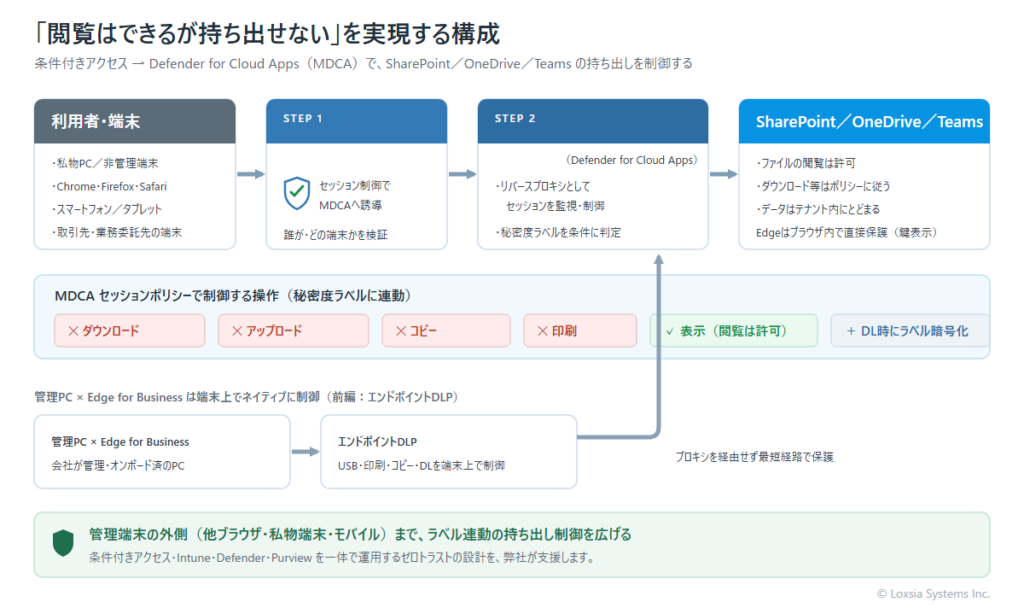Click the note プロキシを経由せず最短経路で保護
The image size is (1024, 608).
click(x=754, y=457)
